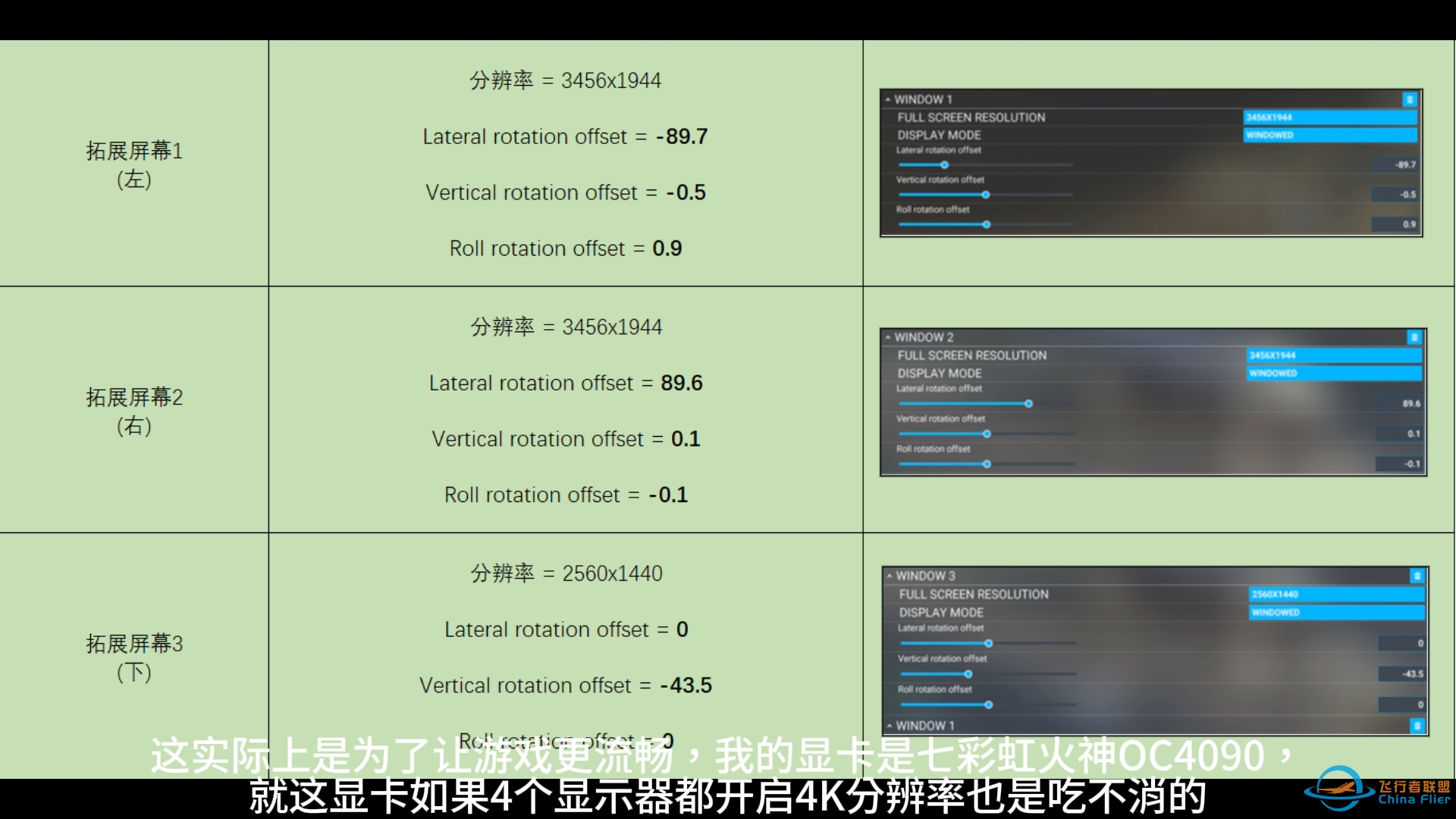
Task: Click Window 1 lateral rotation offset slider handle
Action: click(x=944, y=165)
